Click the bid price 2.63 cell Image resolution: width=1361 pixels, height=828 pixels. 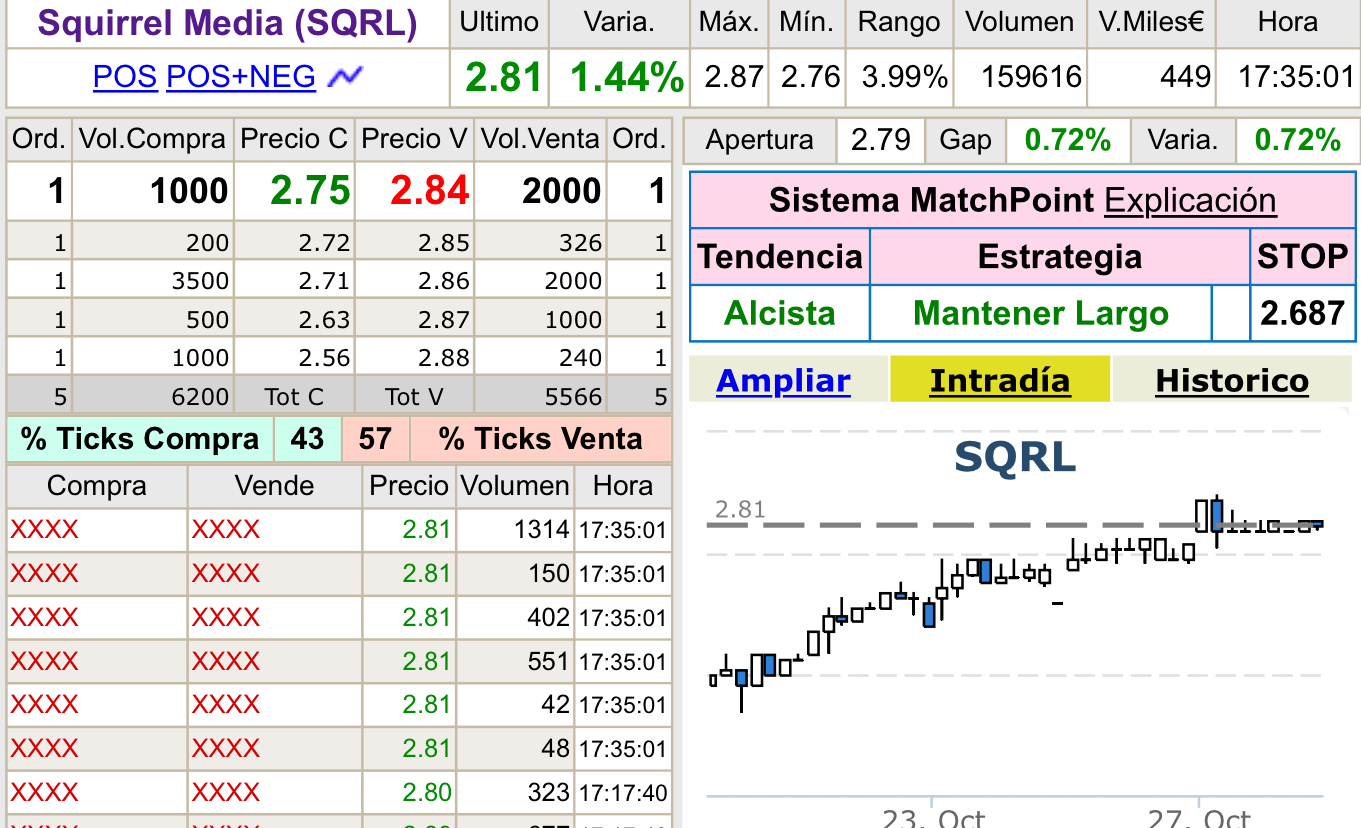(x=294, y=319)
